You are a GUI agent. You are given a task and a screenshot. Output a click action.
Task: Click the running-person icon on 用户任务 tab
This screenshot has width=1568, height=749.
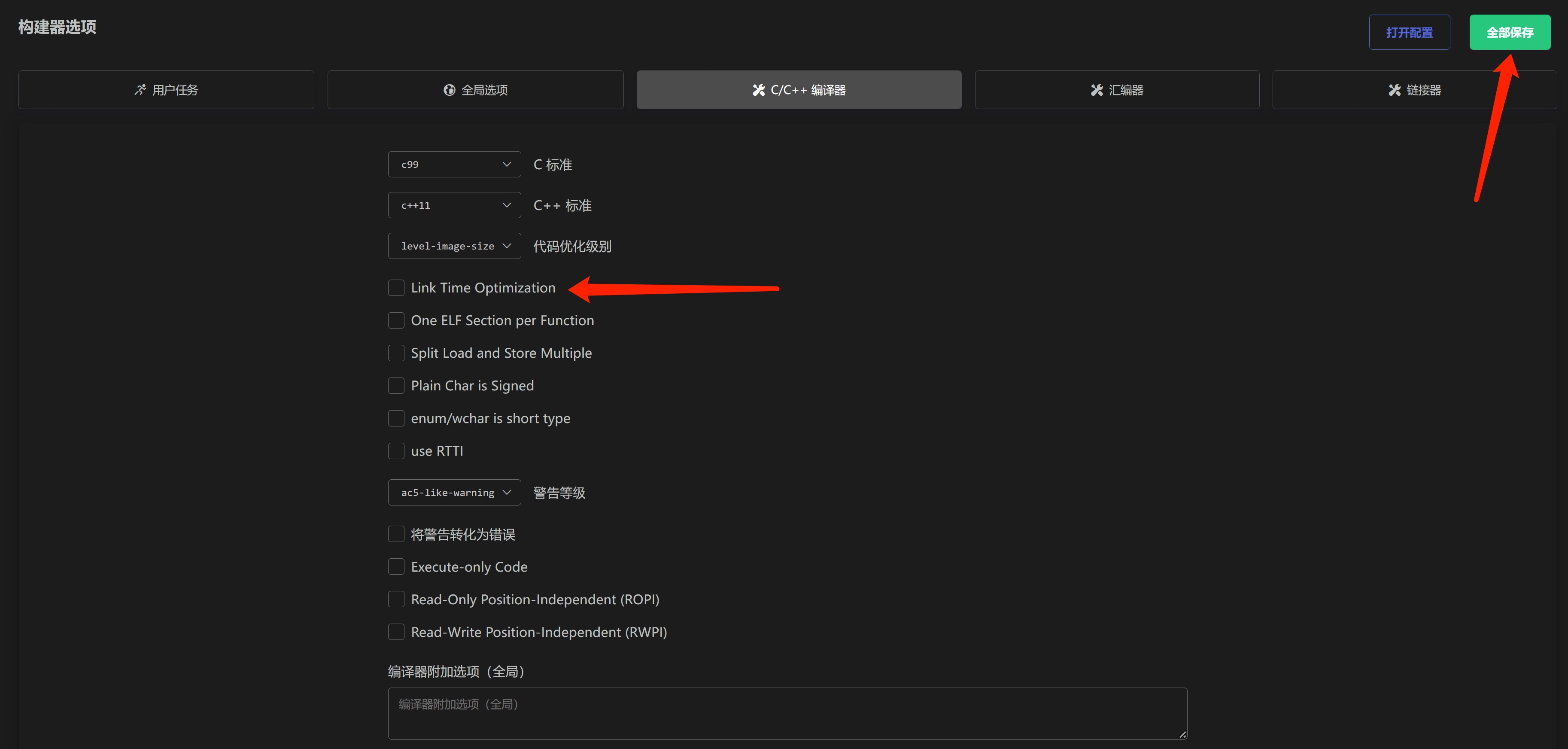[x=140, y=90]
